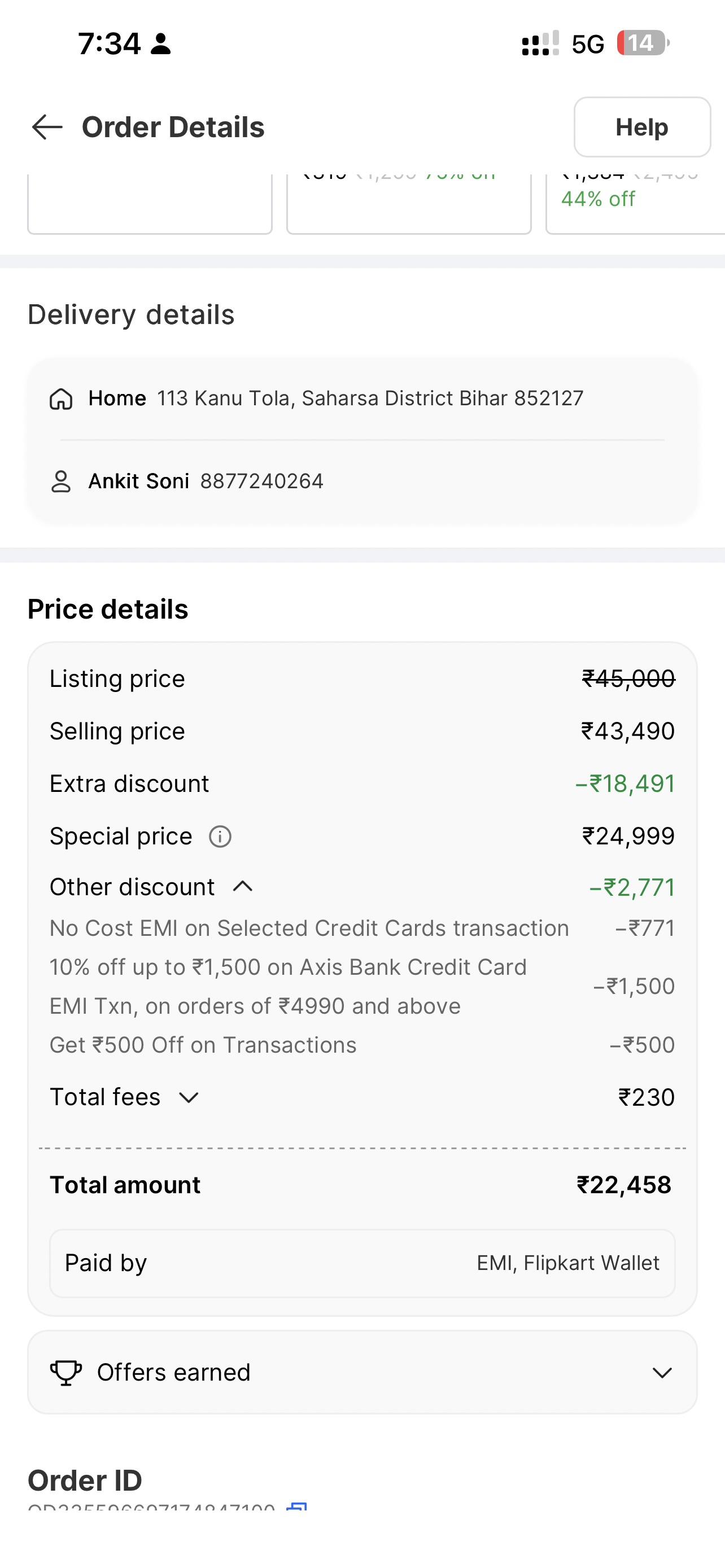Tap the Home delivery address row

335,398
